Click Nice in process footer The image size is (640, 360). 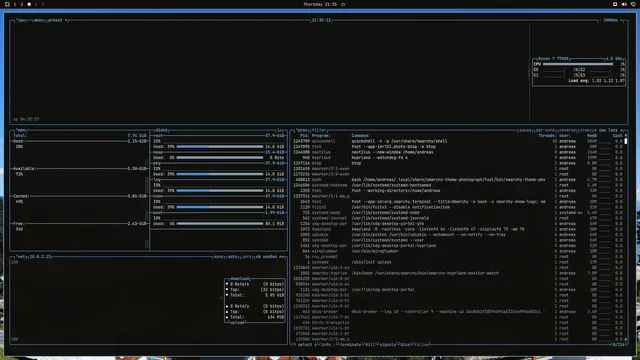pos(405,344)
